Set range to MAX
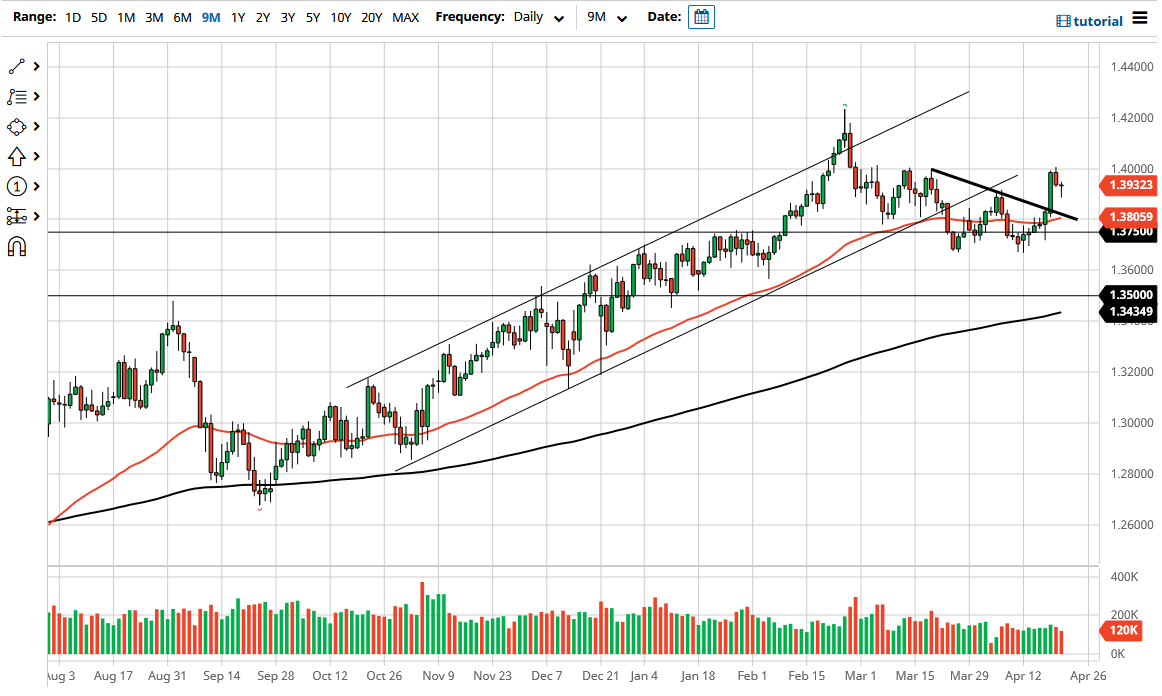1162x696 pixels. click(405, 17)
